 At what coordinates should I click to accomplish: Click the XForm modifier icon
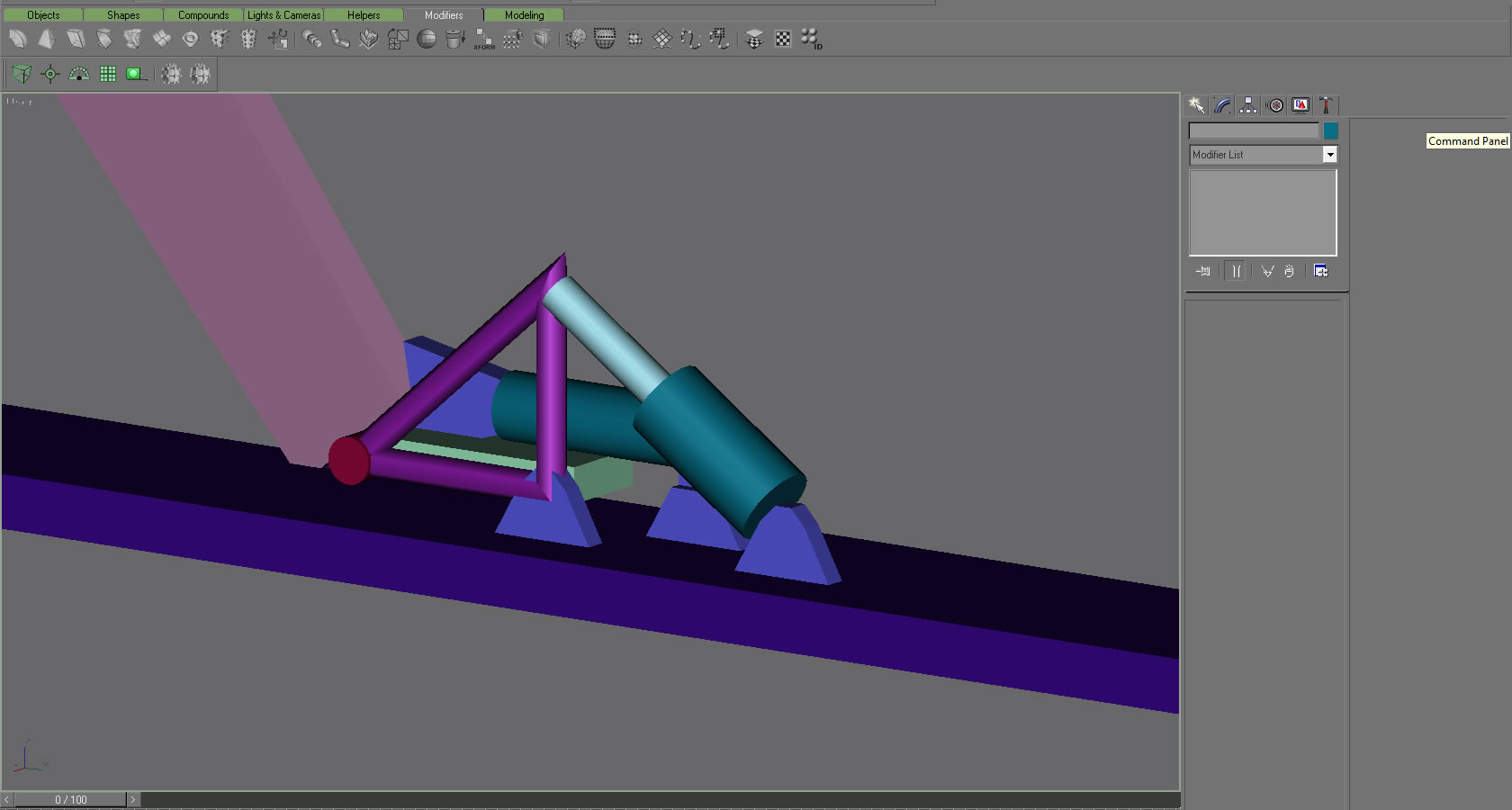pyautogui.click(x=484, y=39)
